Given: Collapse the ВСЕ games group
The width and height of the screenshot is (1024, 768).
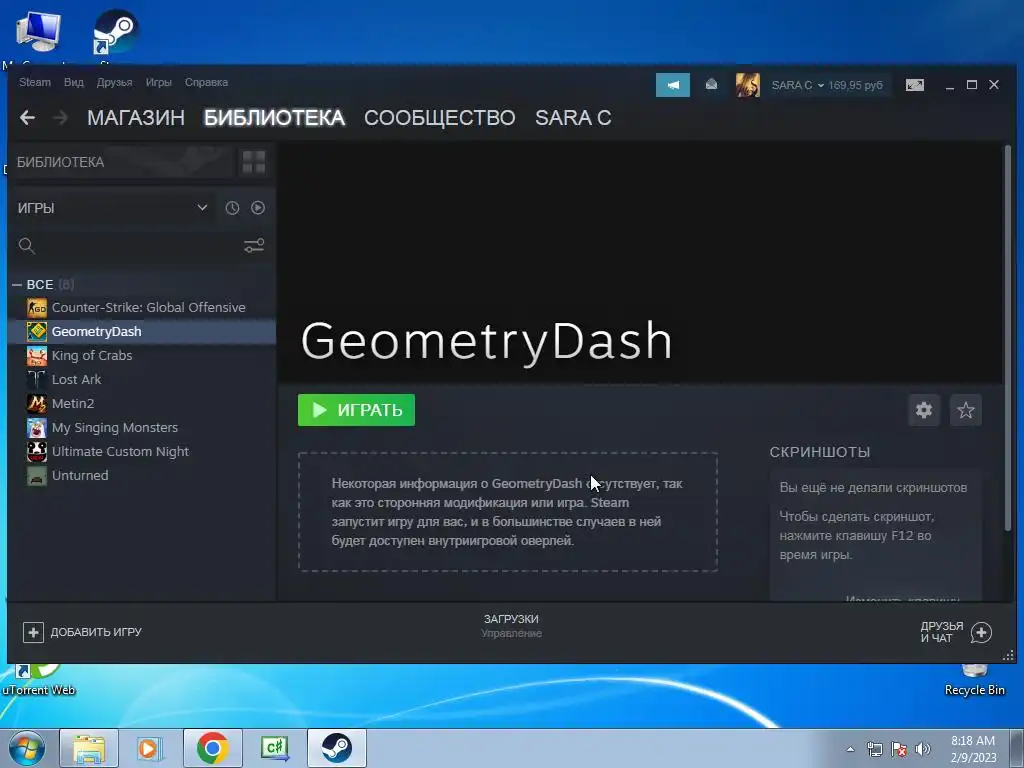Looking at the screenshot, I should 17,285.
